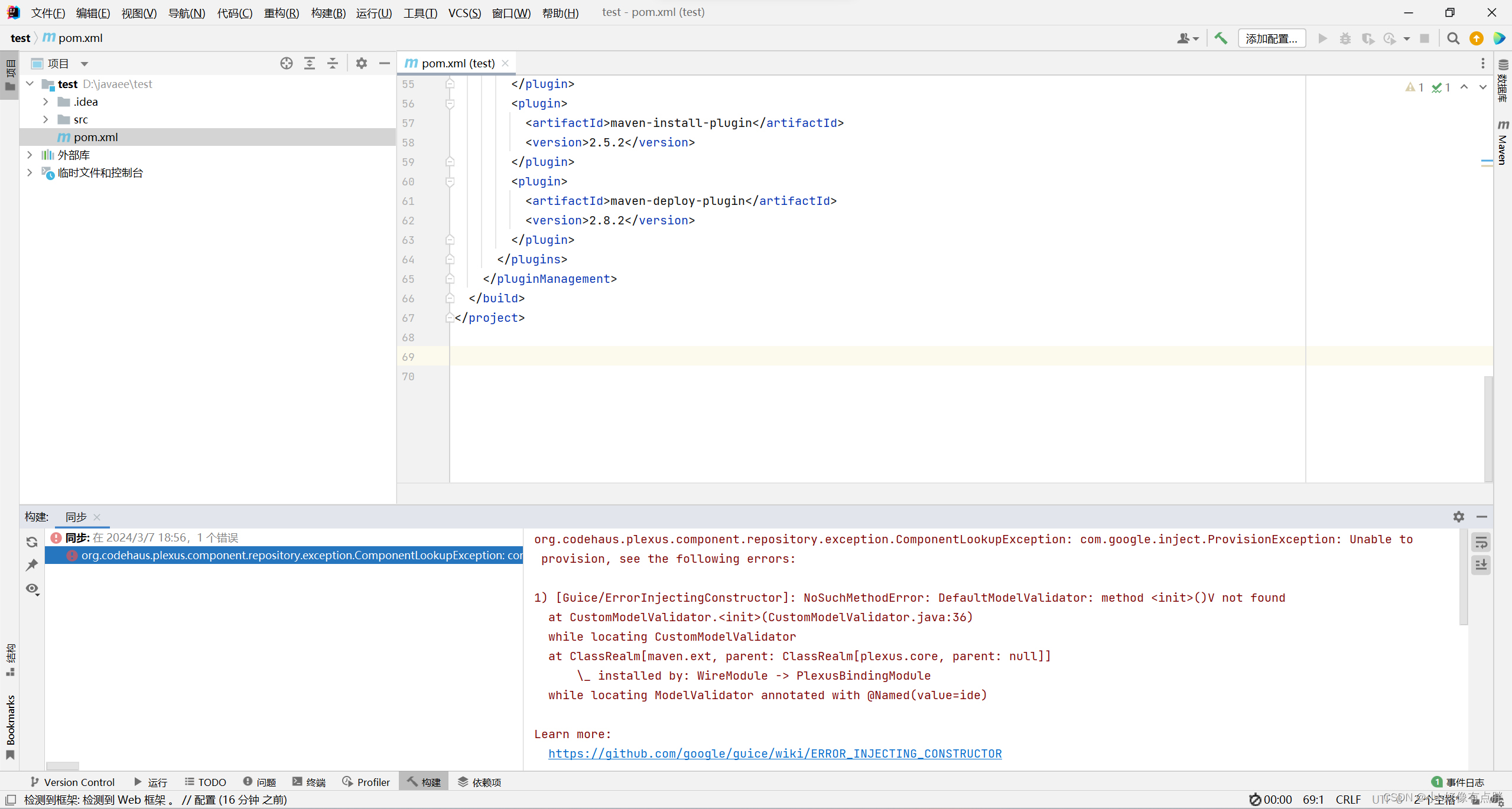This screenshot has width=1512, height=809.
Task: Toggle scroll to end of build output
Action: point(1481,565)
